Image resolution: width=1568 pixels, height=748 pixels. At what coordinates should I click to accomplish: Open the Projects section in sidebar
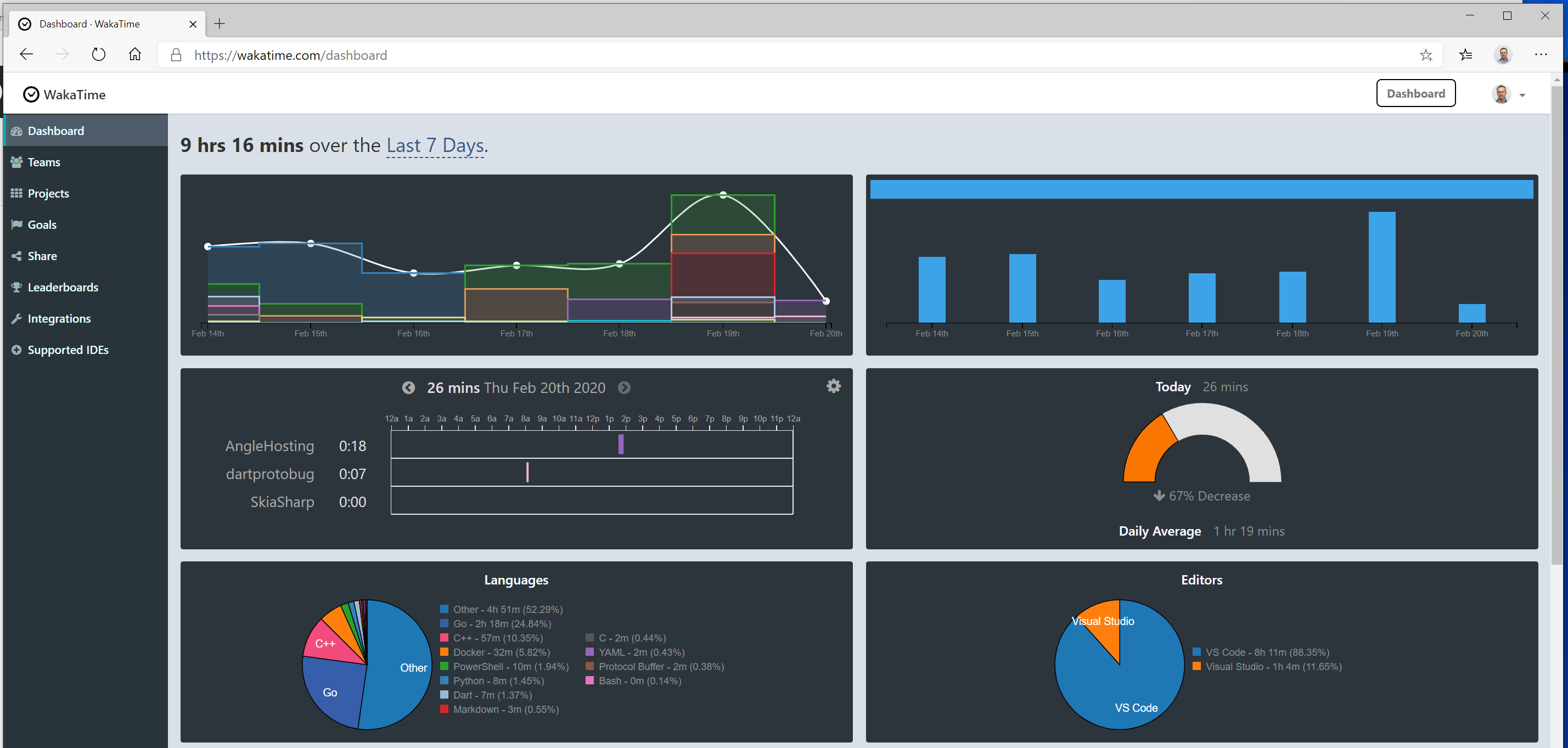[x=48, y=193]
